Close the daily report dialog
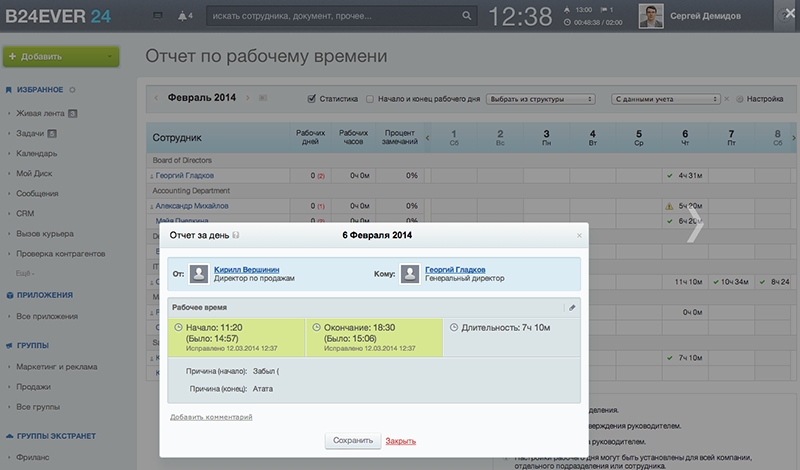800x470 pixels. (579, 235)
